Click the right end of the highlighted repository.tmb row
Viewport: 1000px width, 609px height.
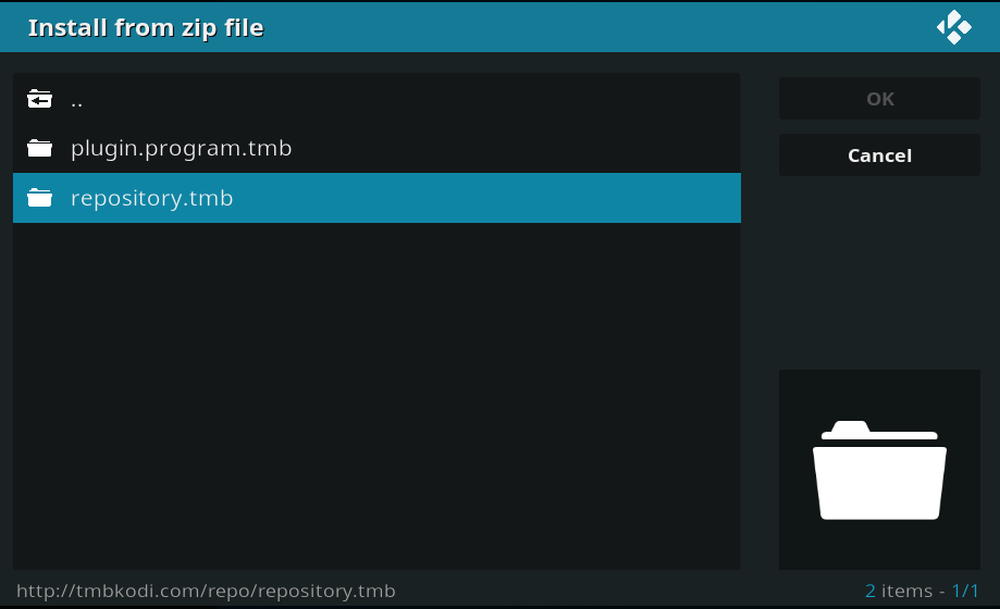(700, 198)
